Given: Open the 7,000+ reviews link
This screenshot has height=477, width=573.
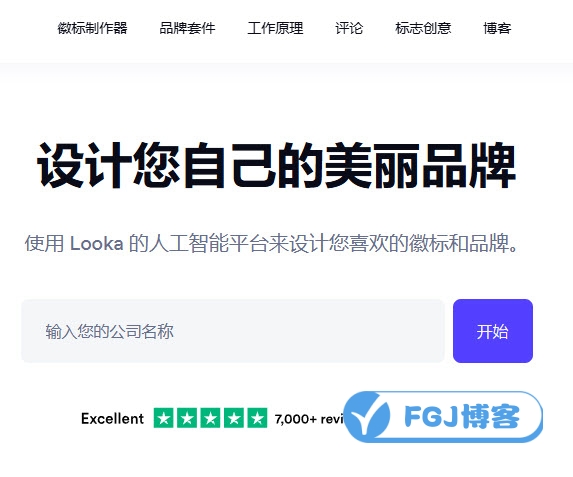Looking at the screenshot, I should 309,419.
